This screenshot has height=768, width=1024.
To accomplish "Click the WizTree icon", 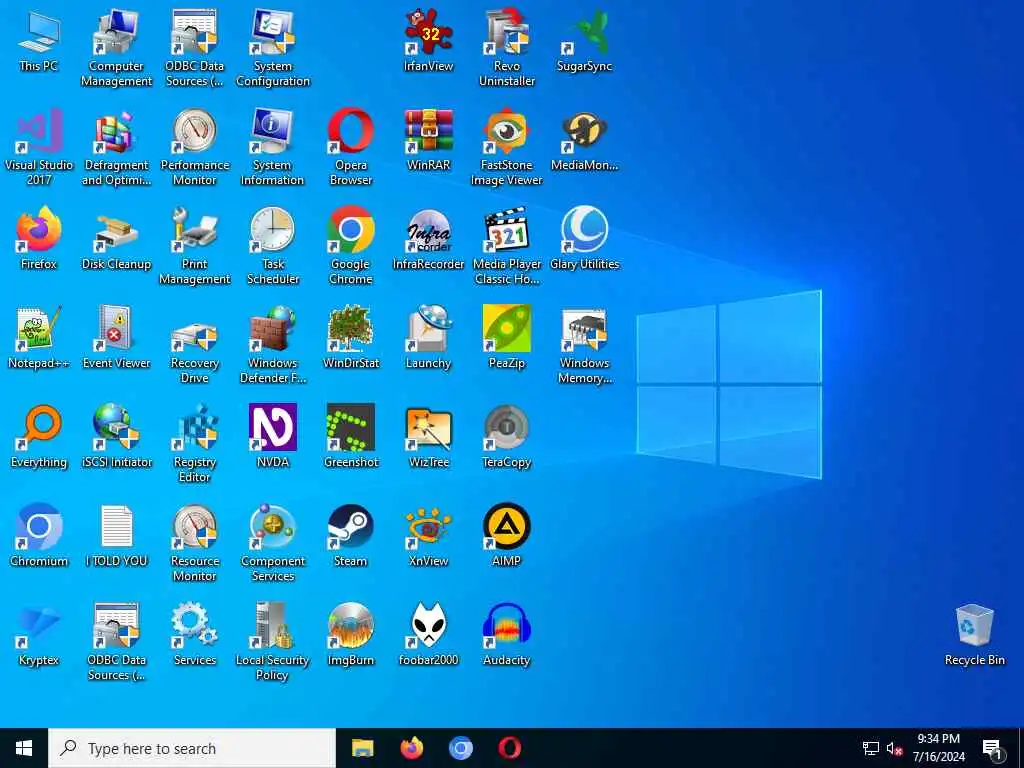I will [x=428, y=436].
